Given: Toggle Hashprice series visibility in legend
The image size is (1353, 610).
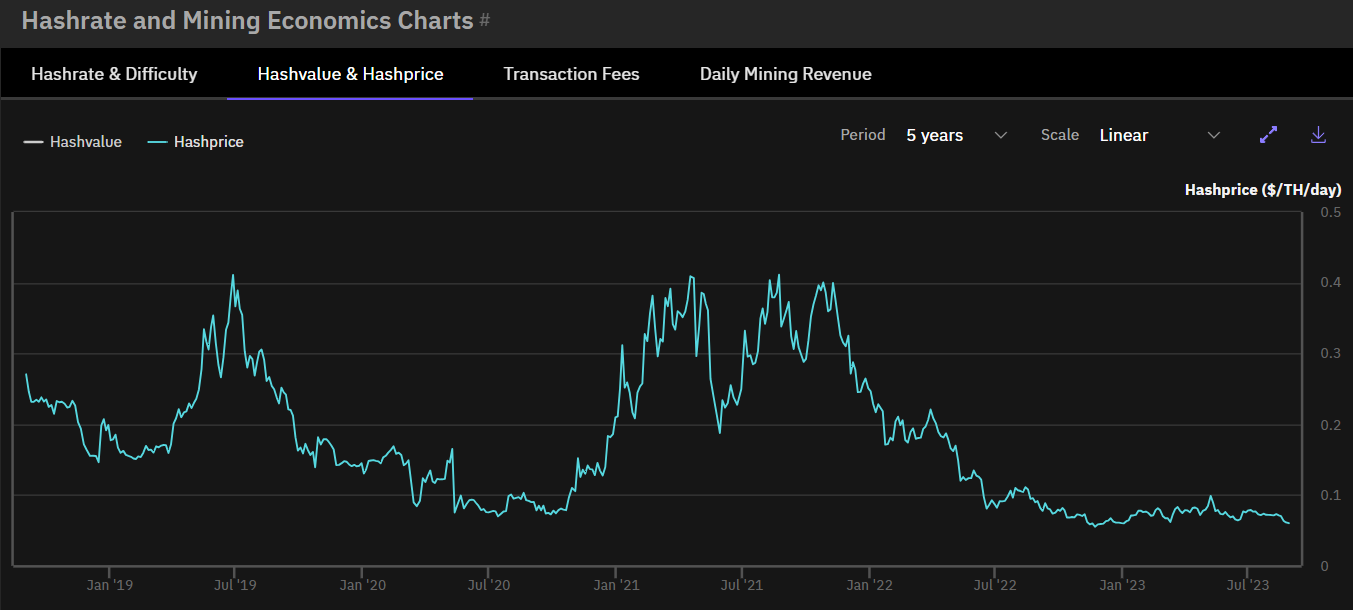Looking at the screenshot, I should coord(196,142).
